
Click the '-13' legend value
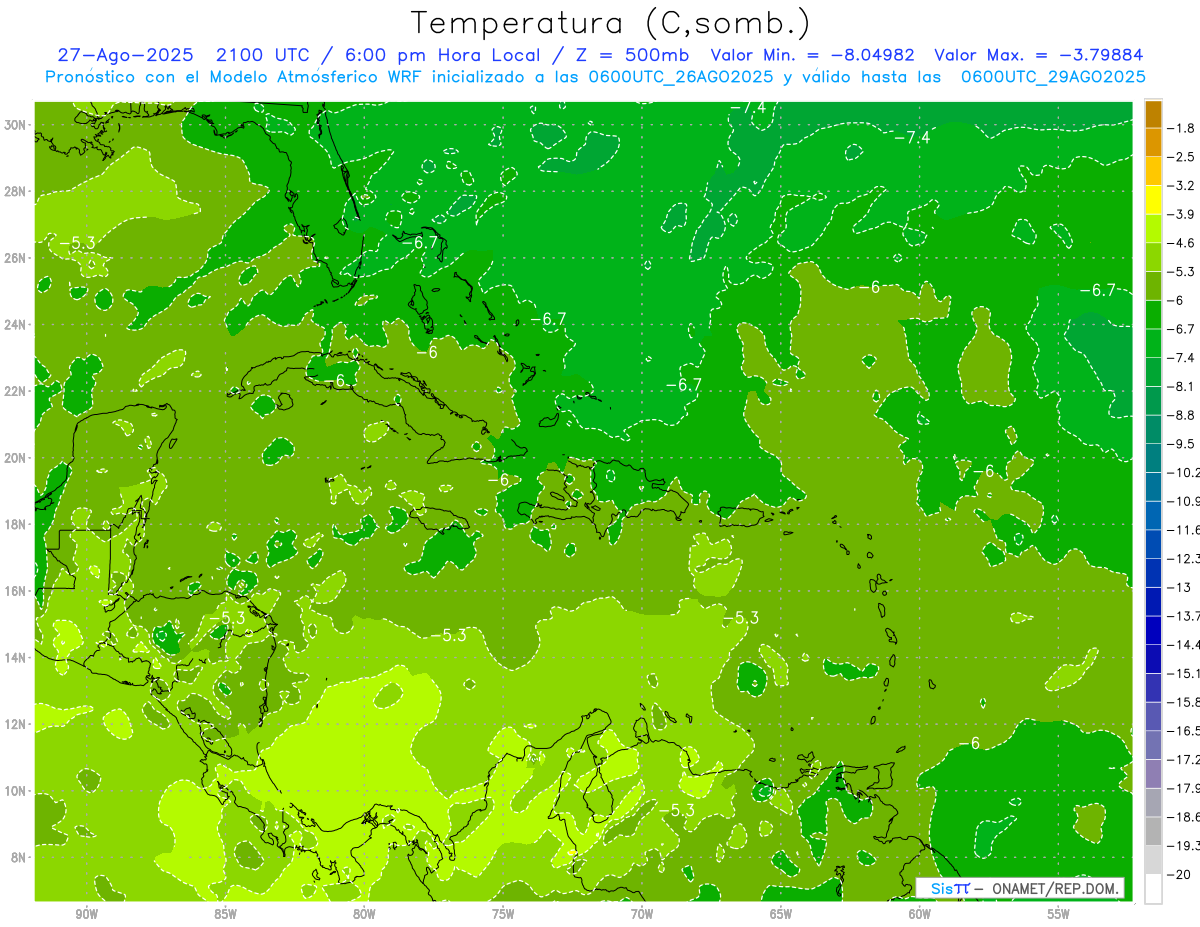[x=1179, y=587]
